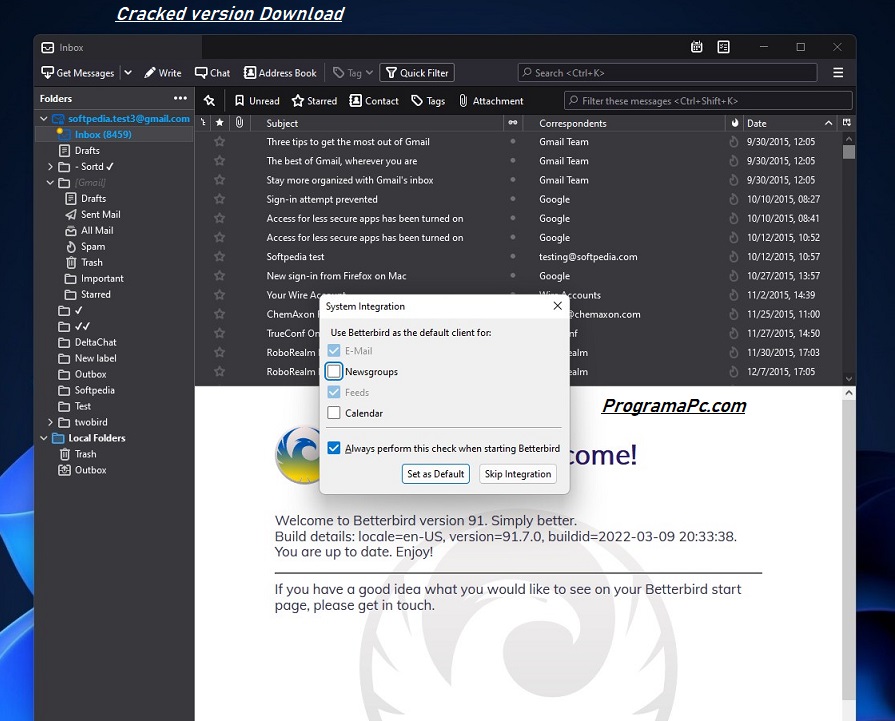Filter messages by Starred

point(314,101)
